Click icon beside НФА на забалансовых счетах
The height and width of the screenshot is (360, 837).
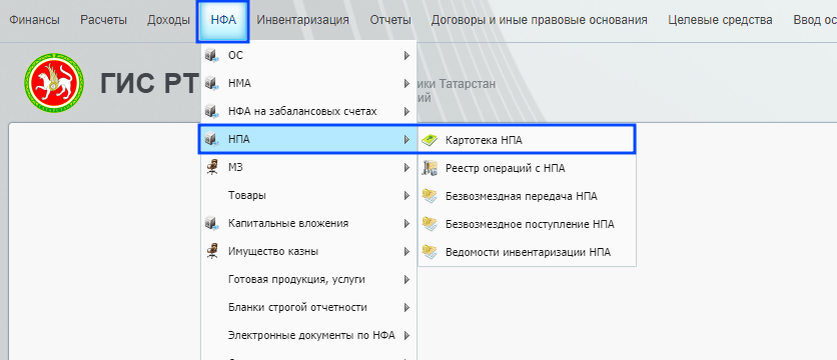pos(212,112)
